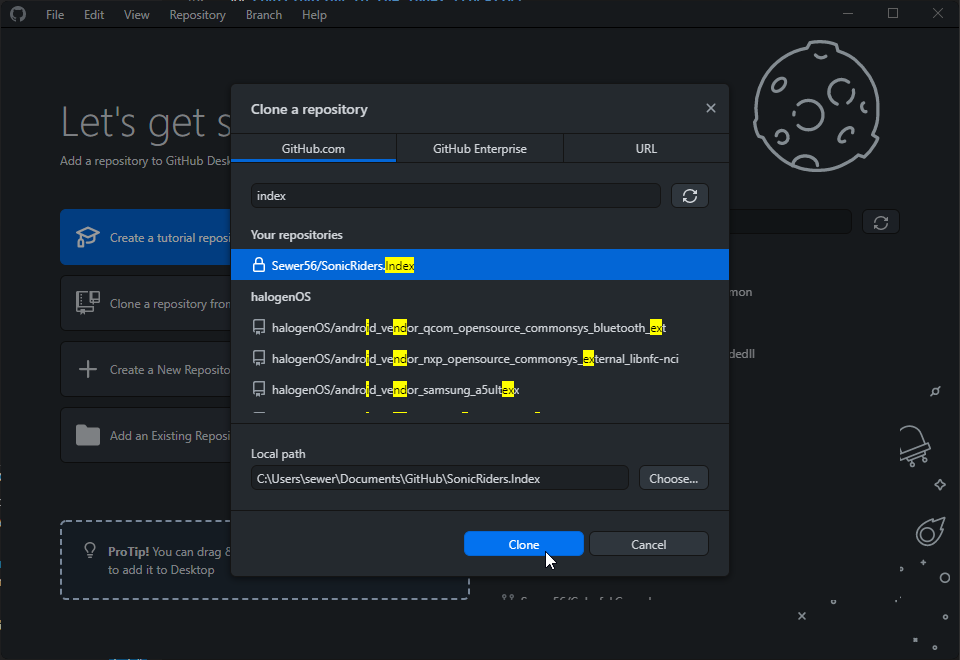Select the commonsys_bluetooth_ext repository row
This screenshot has height=660, width=960.
(x=480, y=328)
